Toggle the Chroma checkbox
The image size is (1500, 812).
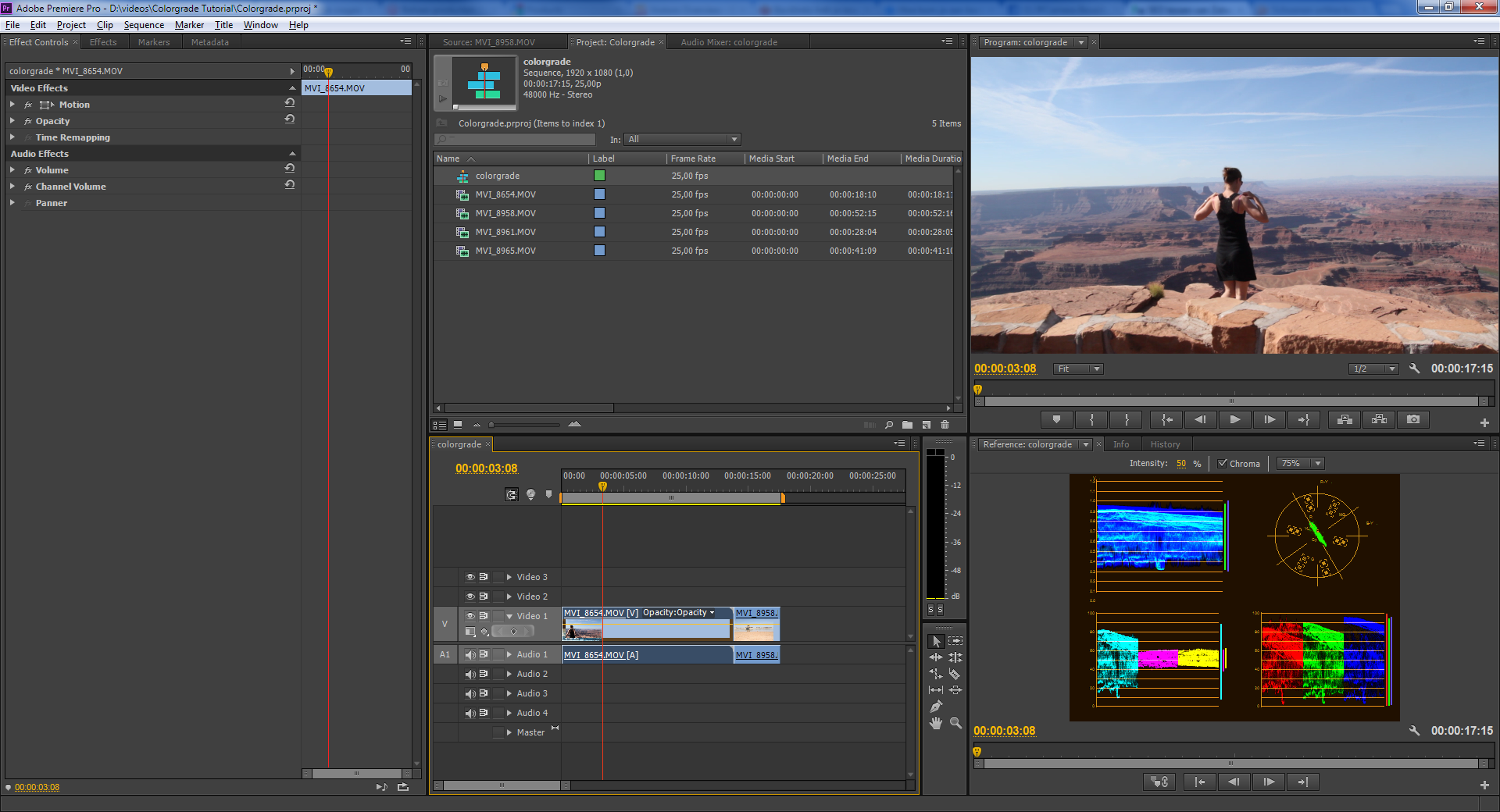(1223, 463)
